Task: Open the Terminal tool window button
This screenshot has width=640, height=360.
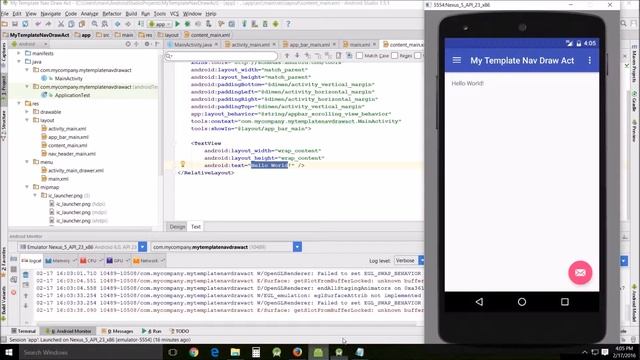Action: point(24,331)
